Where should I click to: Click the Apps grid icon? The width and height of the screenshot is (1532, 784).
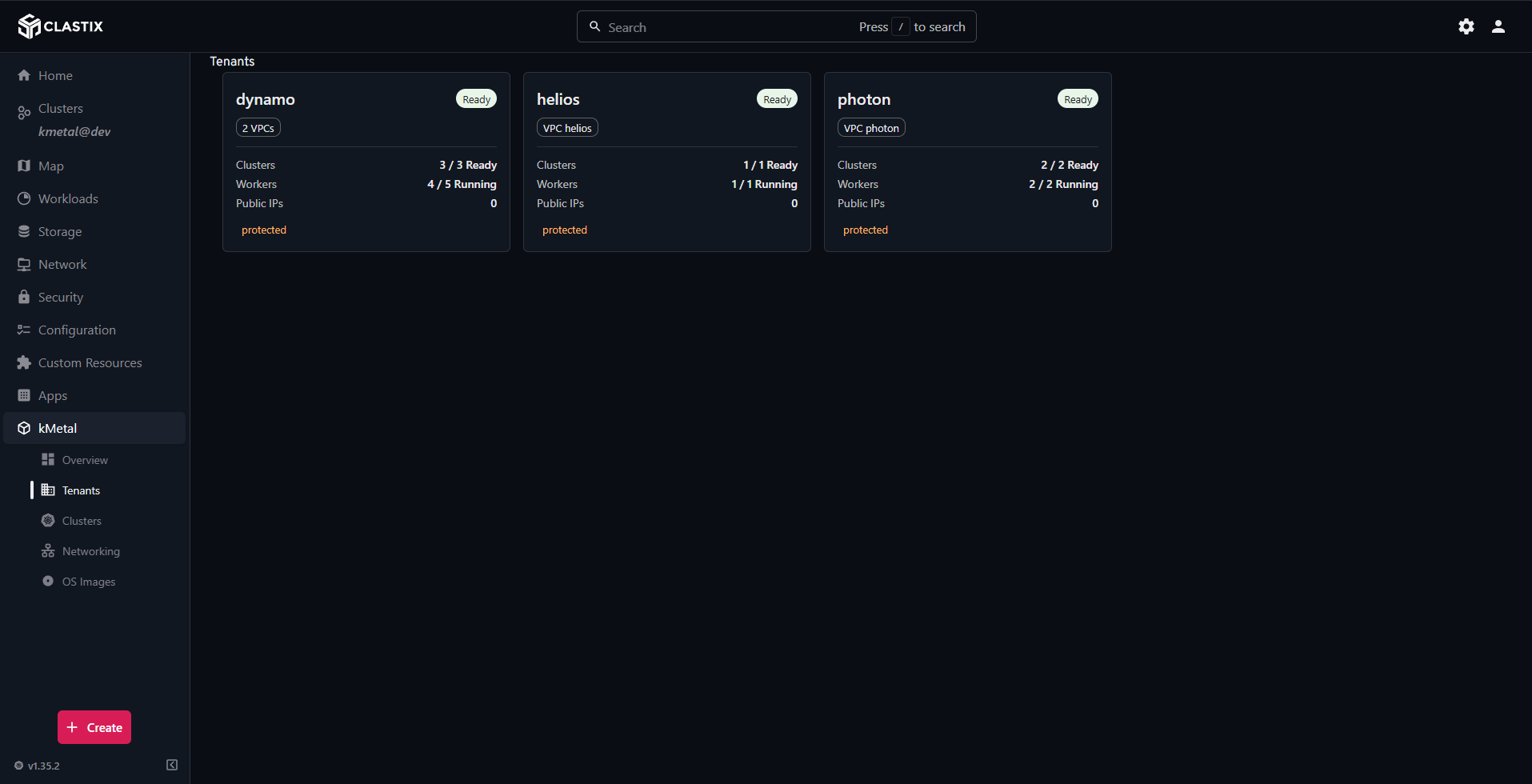24,395
